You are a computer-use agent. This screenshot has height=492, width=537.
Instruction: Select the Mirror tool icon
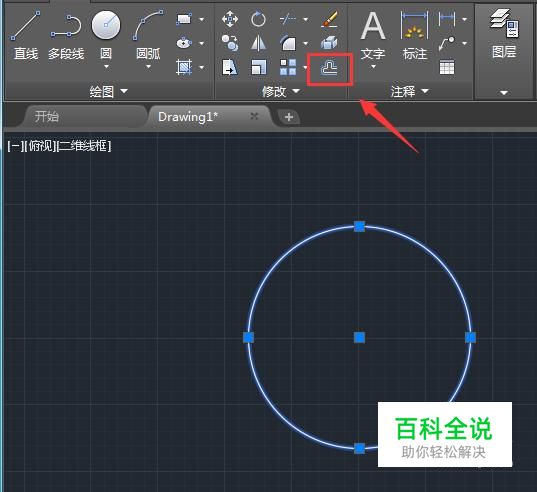[258, 43]
